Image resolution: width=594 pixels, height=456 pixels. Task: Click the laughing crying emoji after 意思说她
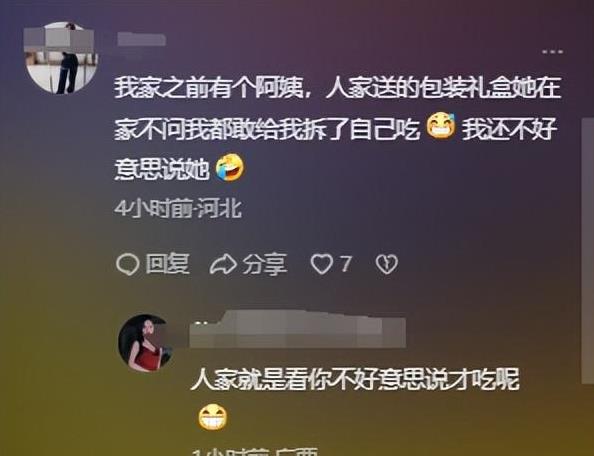pos(230,167)
